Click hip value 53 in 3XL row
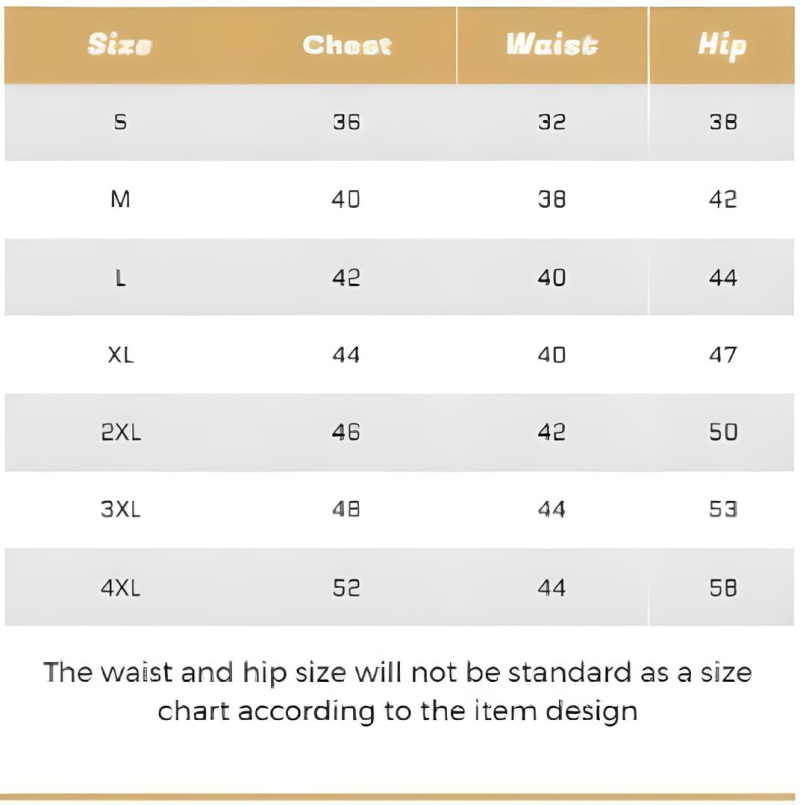 coord(722,509)
